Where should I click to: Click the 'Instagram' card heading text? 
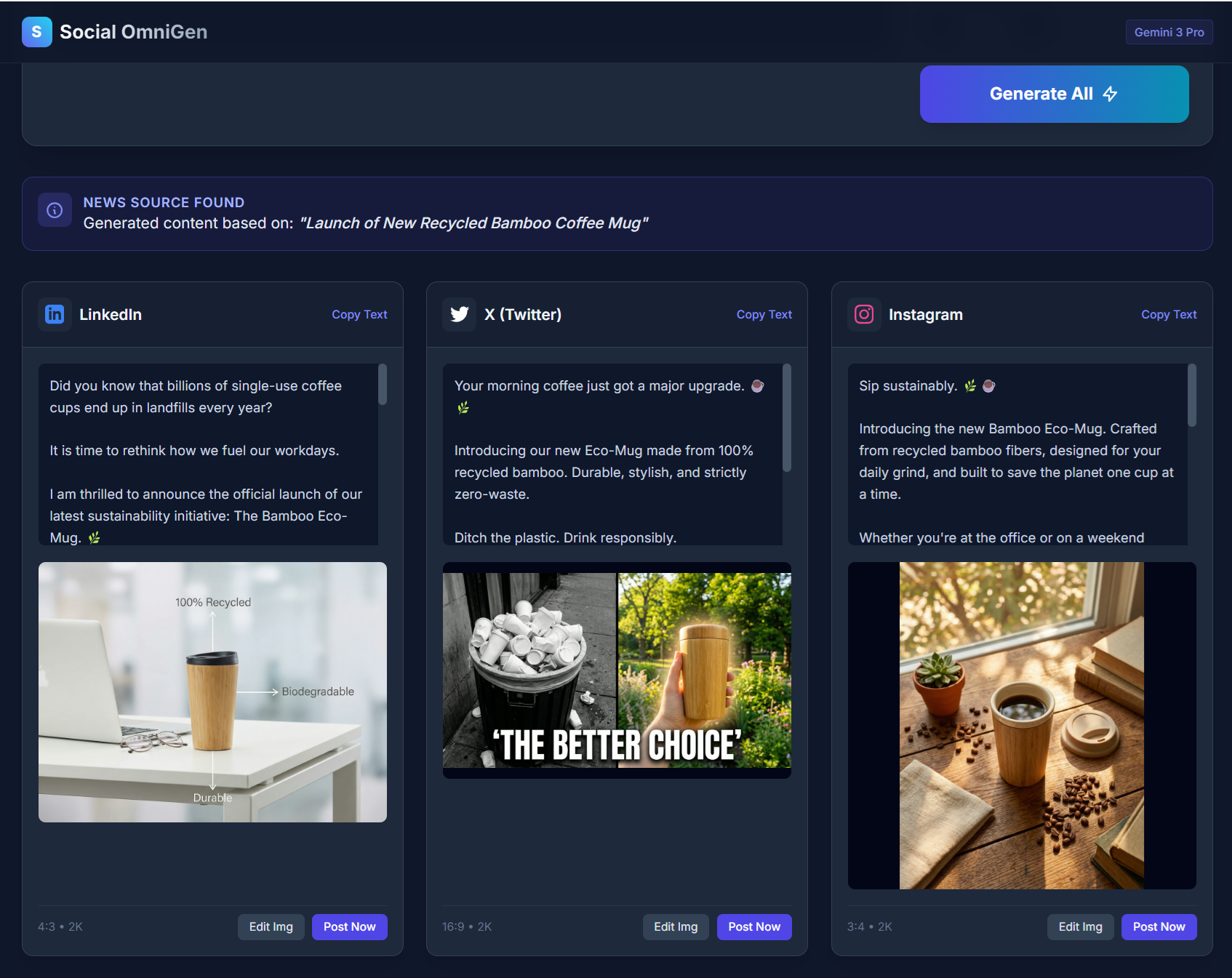926,314
